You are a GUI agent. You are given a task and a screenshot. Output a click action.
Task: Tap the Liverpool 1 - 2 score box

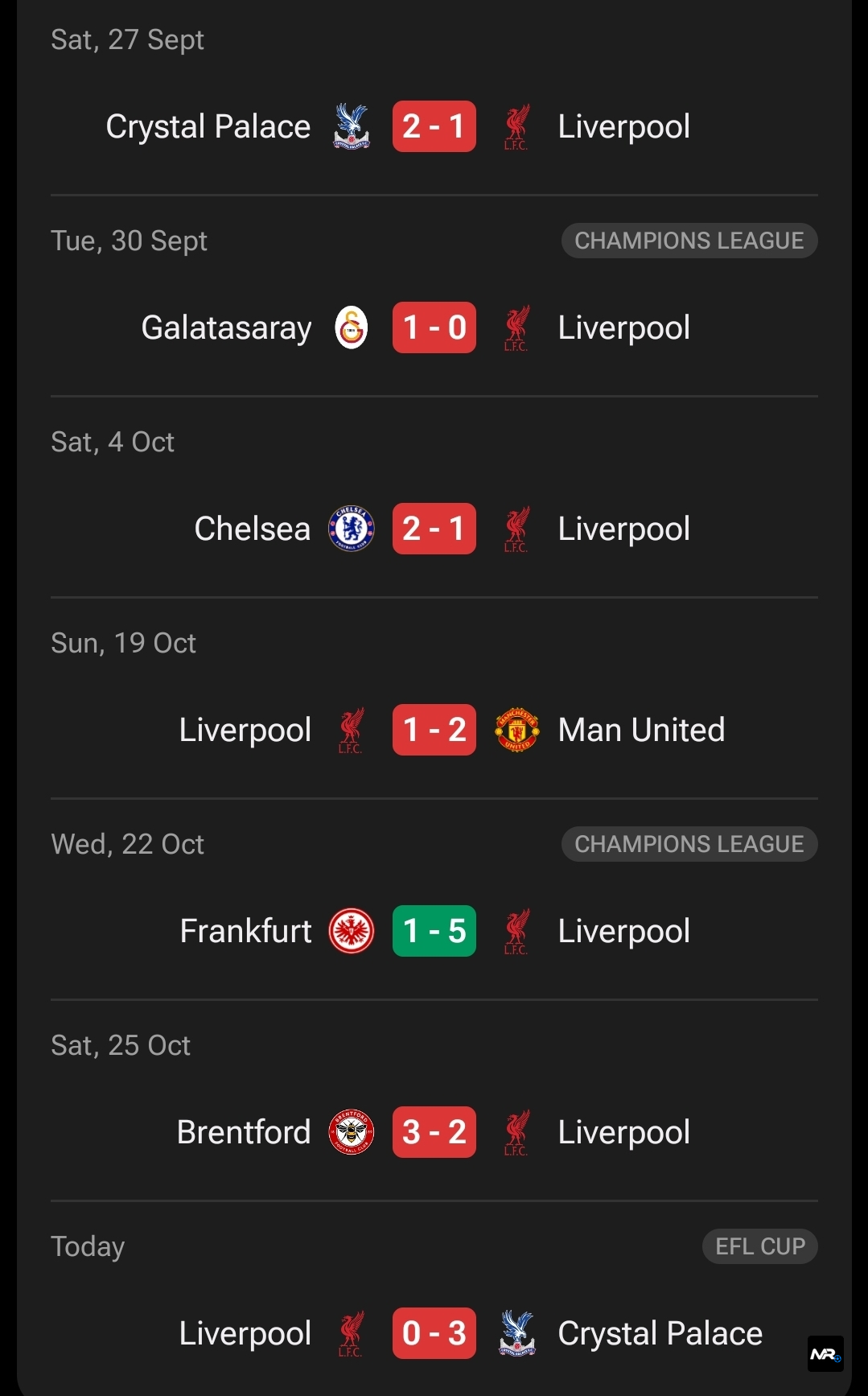tap(434, 730)
